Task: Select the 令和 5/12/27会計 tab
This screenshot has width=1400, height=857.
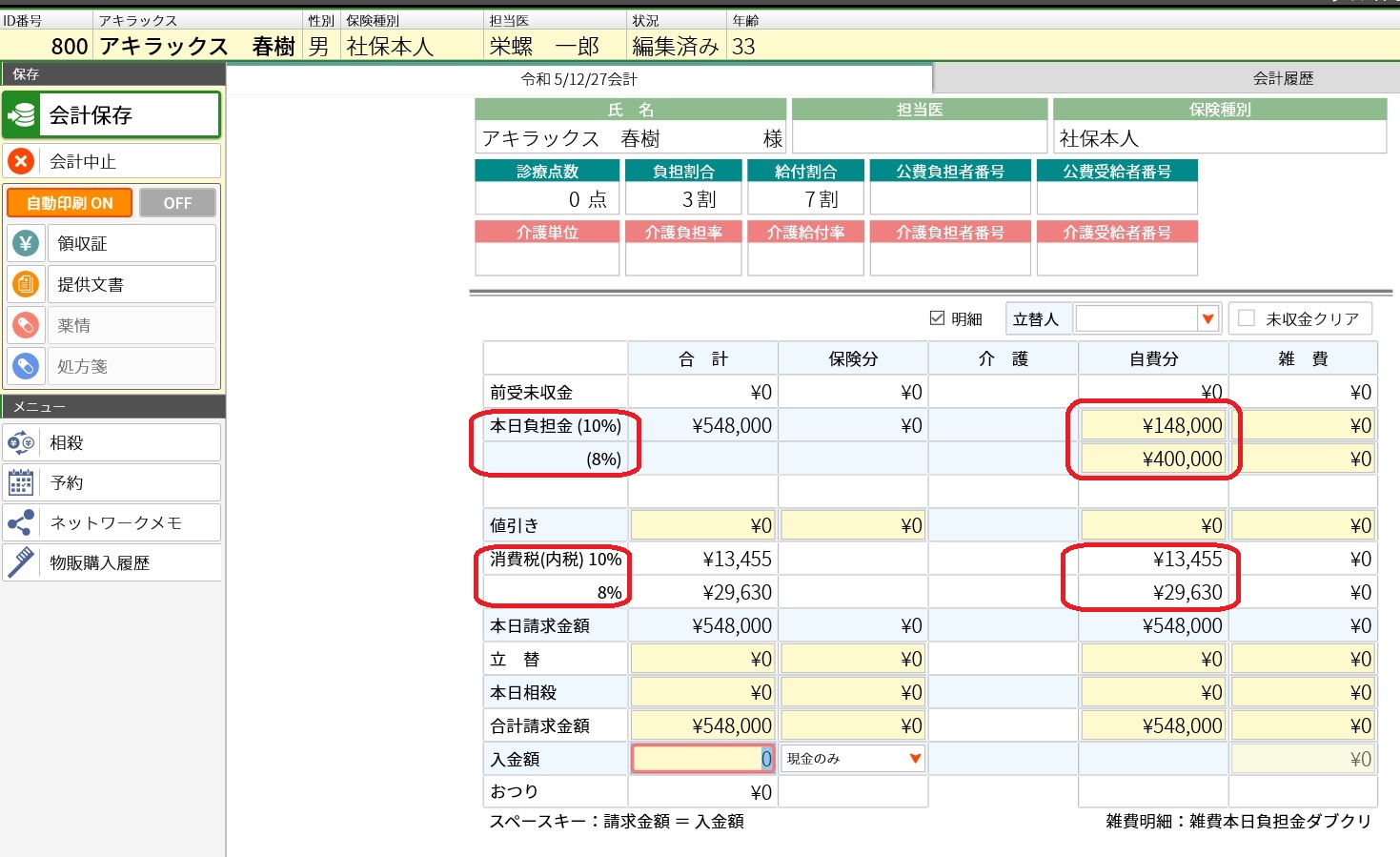Action: click(578, 79)
